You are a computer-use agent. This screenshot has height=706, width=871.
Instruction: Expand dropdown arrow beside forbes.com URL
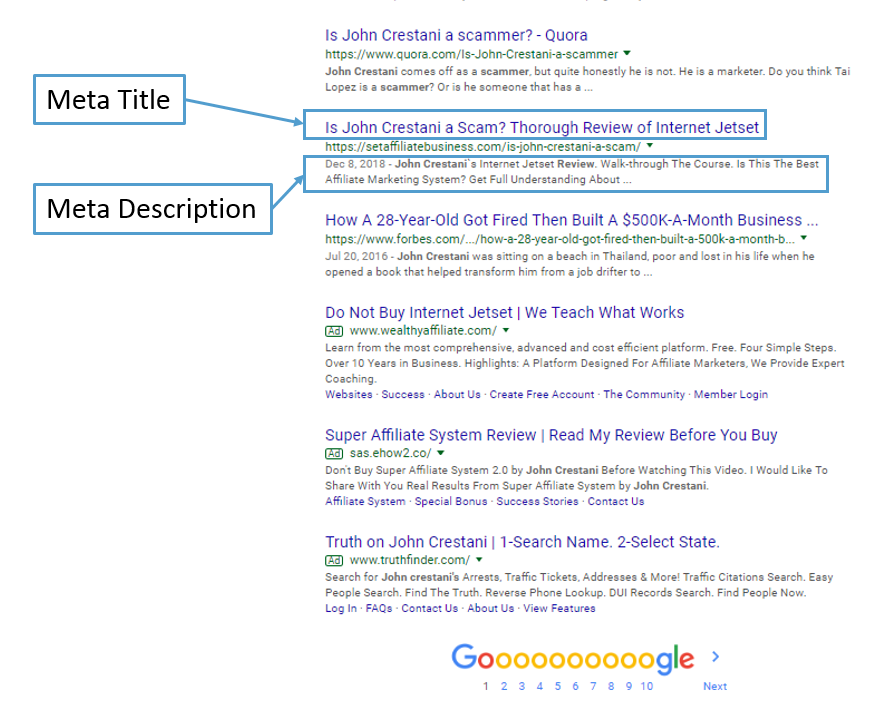(x=804, y=238)
